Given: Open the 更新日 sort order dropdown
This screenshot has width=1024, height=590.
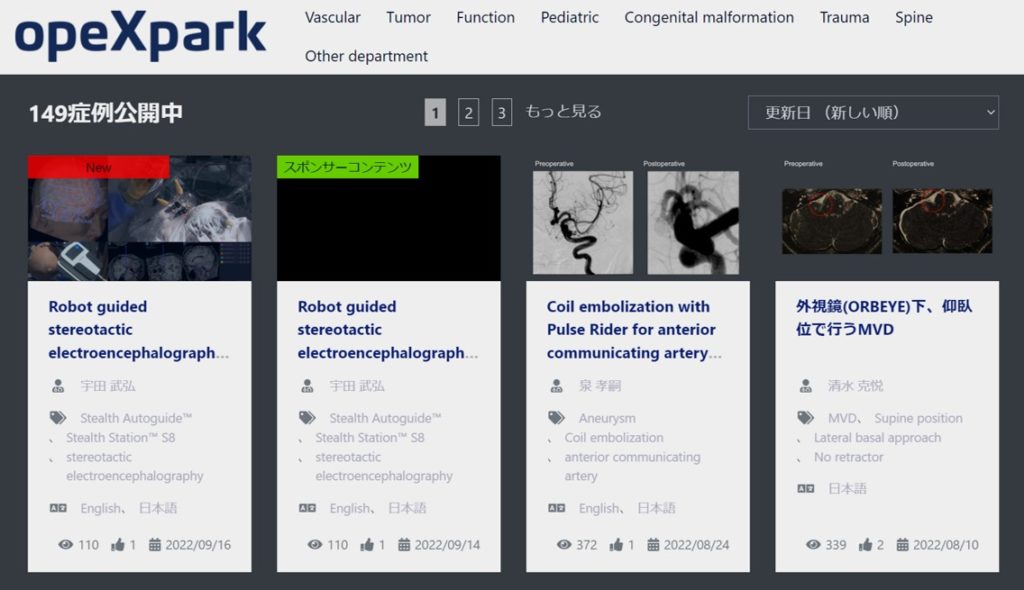Looking at the screenshot, I should coord(873,113).
